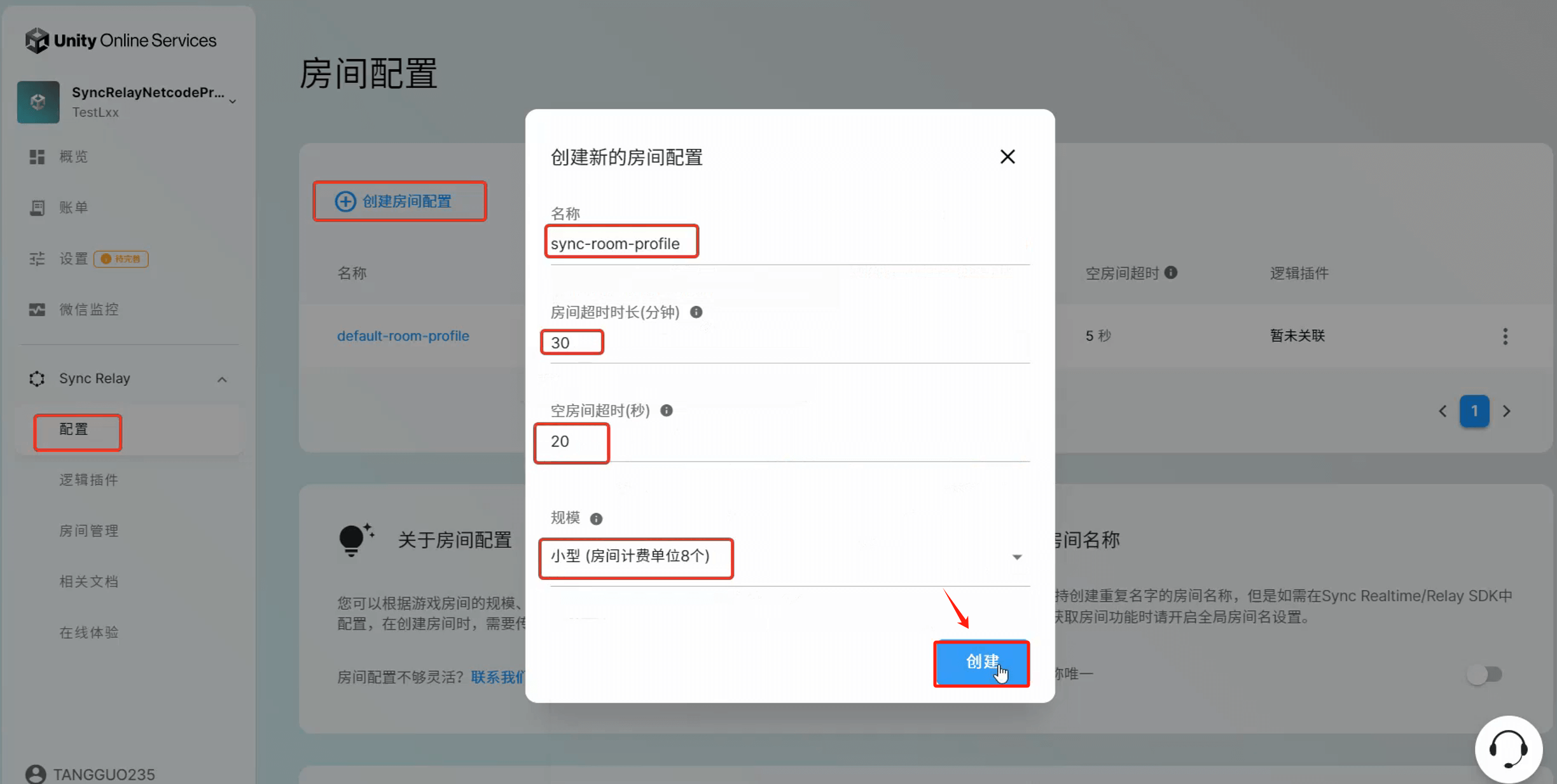The image size is (1557, 784).
Task: Click the 空房间超时 column header info icon
Action: coord(1171,273)
